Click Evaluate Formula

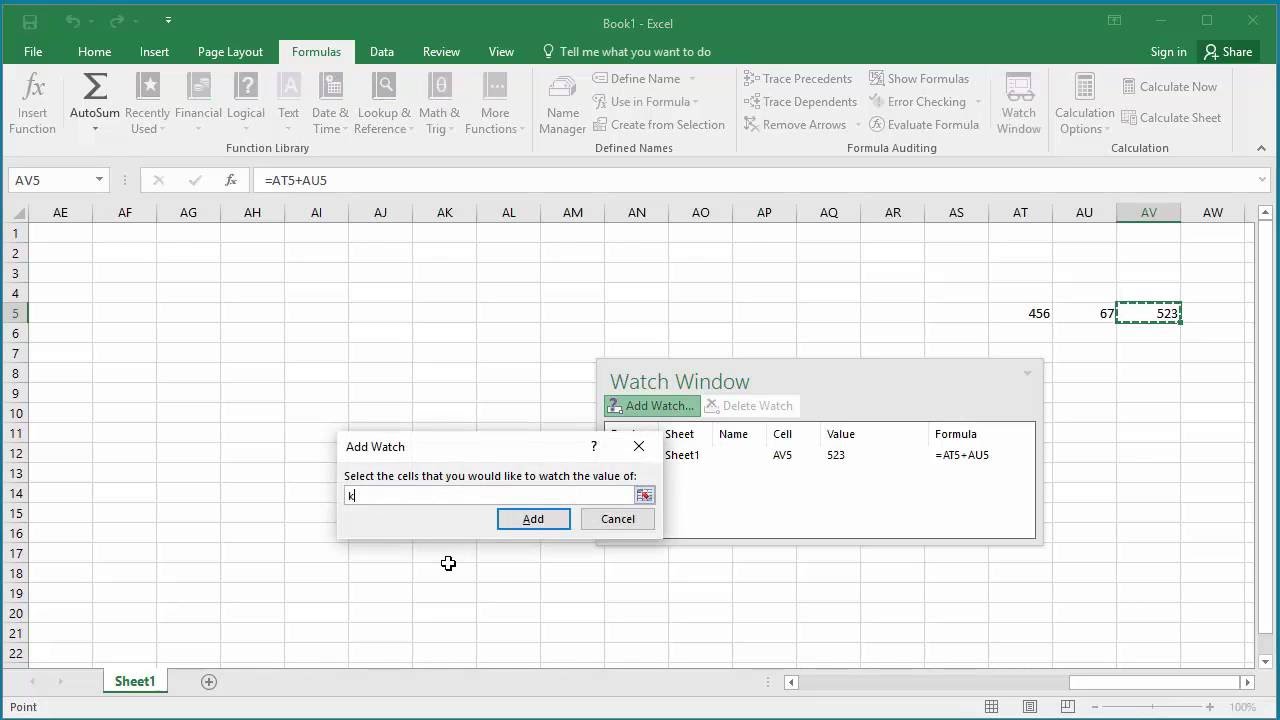point(924,124)
